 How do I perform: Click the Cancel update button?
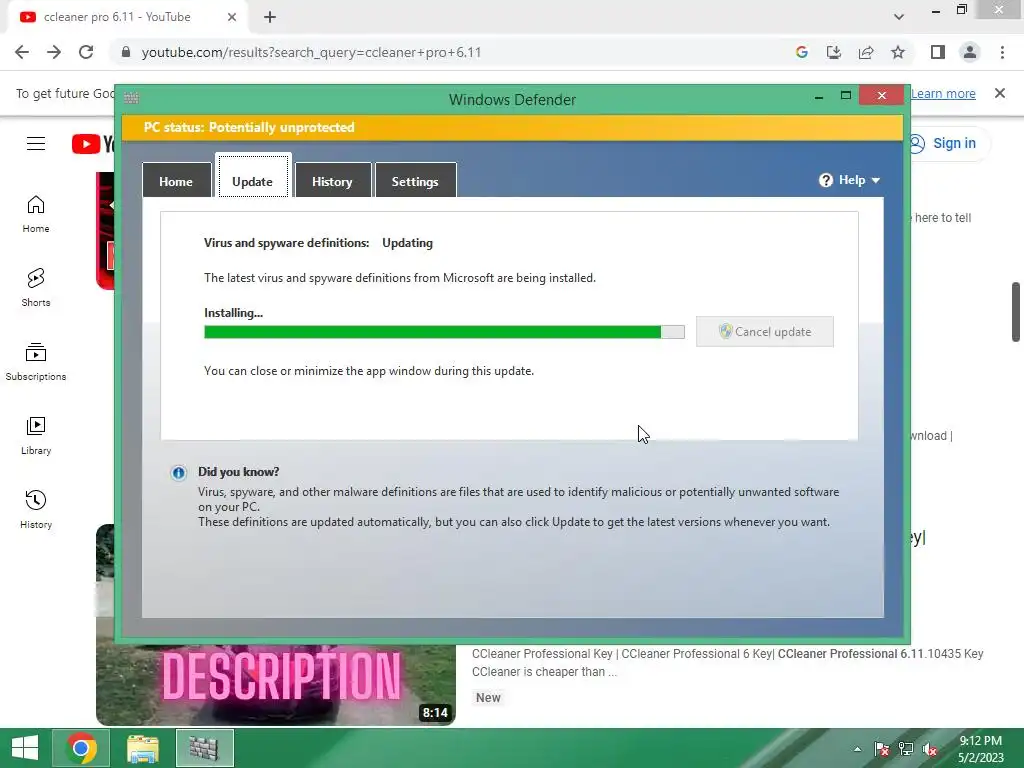[765, 332]
